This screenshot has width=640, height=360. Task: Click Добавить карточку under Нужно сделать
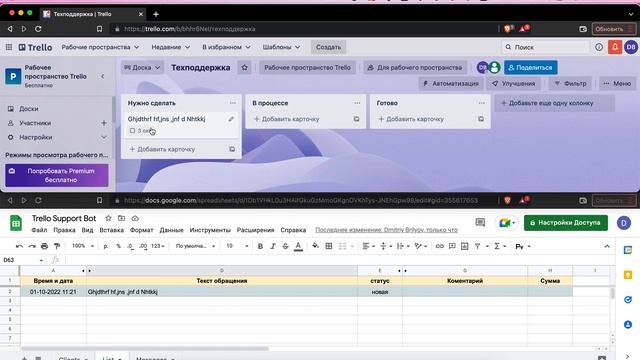click(162, 149)
